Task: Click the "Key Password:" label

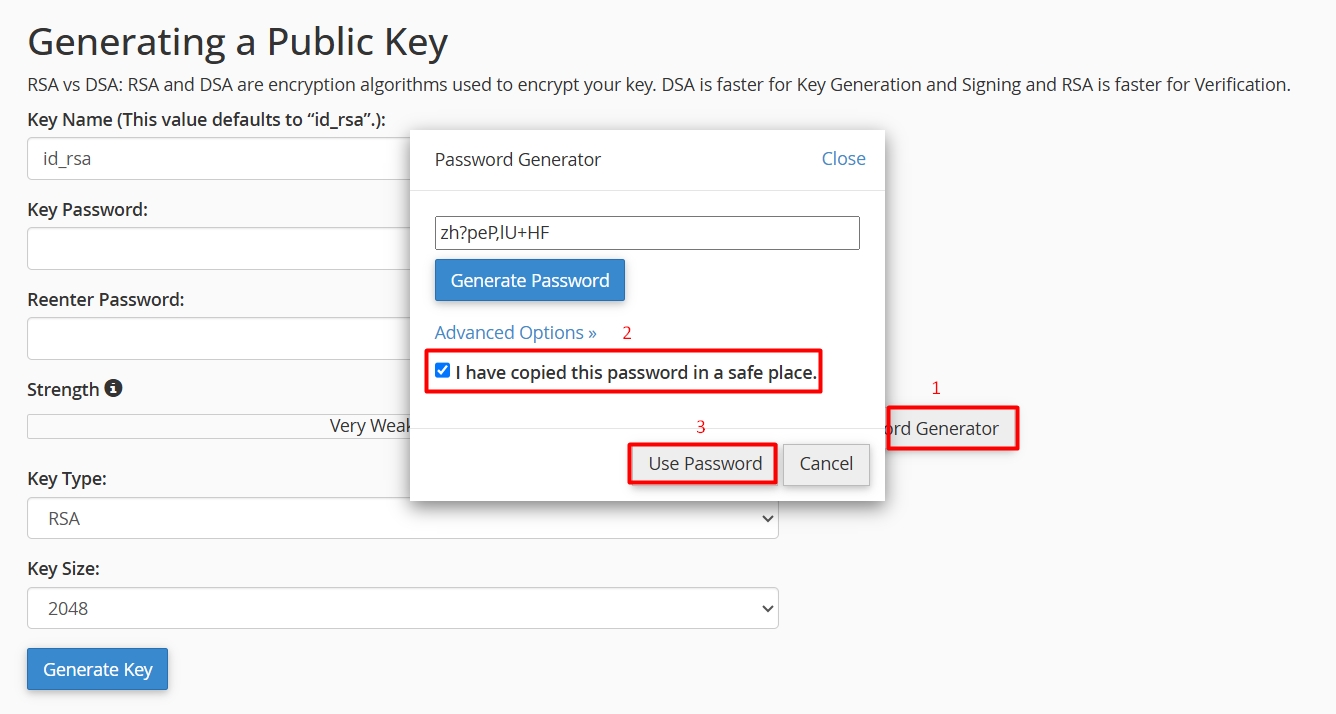Action: point(87,210)
